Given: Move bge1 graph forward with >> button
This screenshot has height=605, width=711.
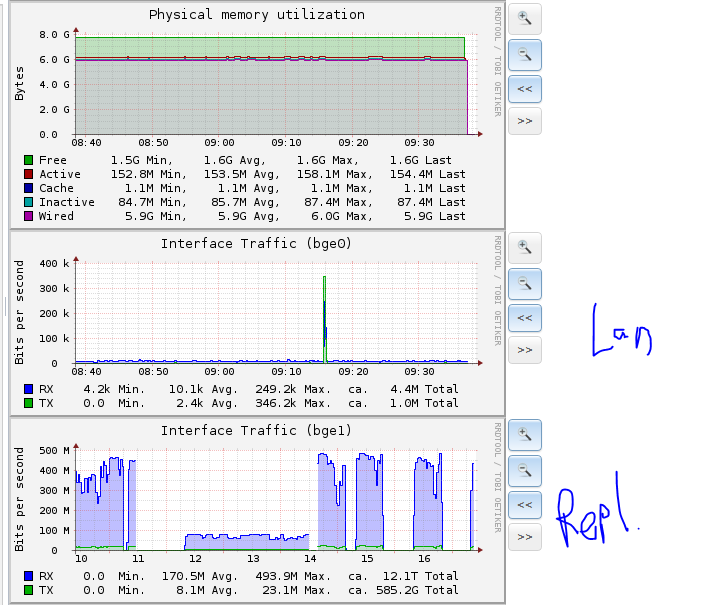Looking at the screenshot, I should coord(525,537).
